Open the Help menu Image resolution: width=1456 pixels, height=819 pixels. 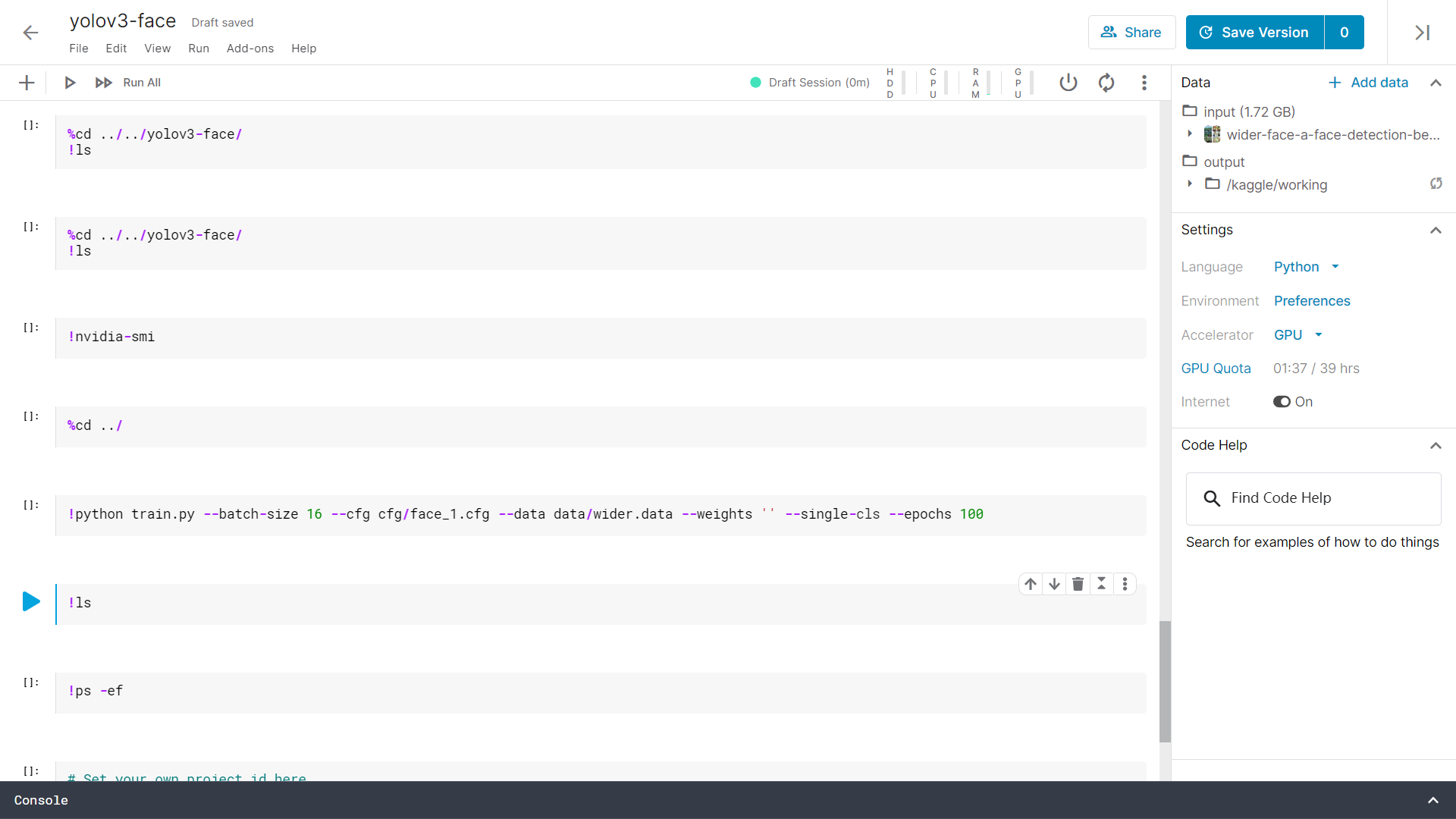click(x=304, y=49)
